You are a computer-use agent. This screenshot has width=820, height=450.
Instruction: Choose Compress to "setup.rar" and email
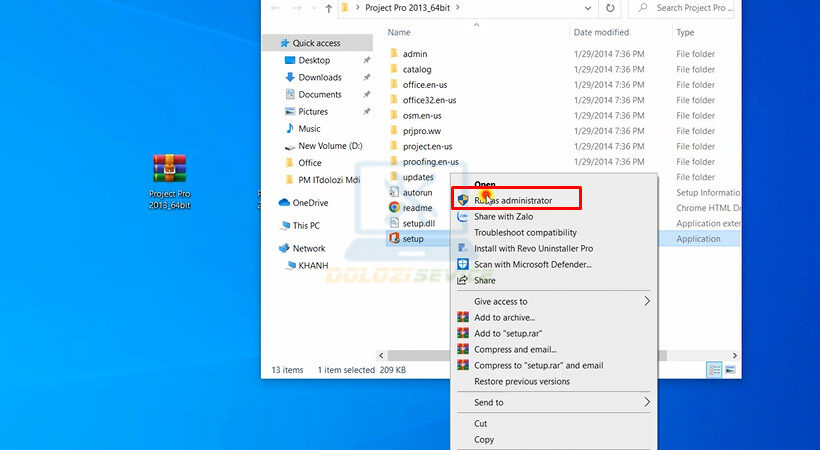pyautogui.click(x=553, y=365)
